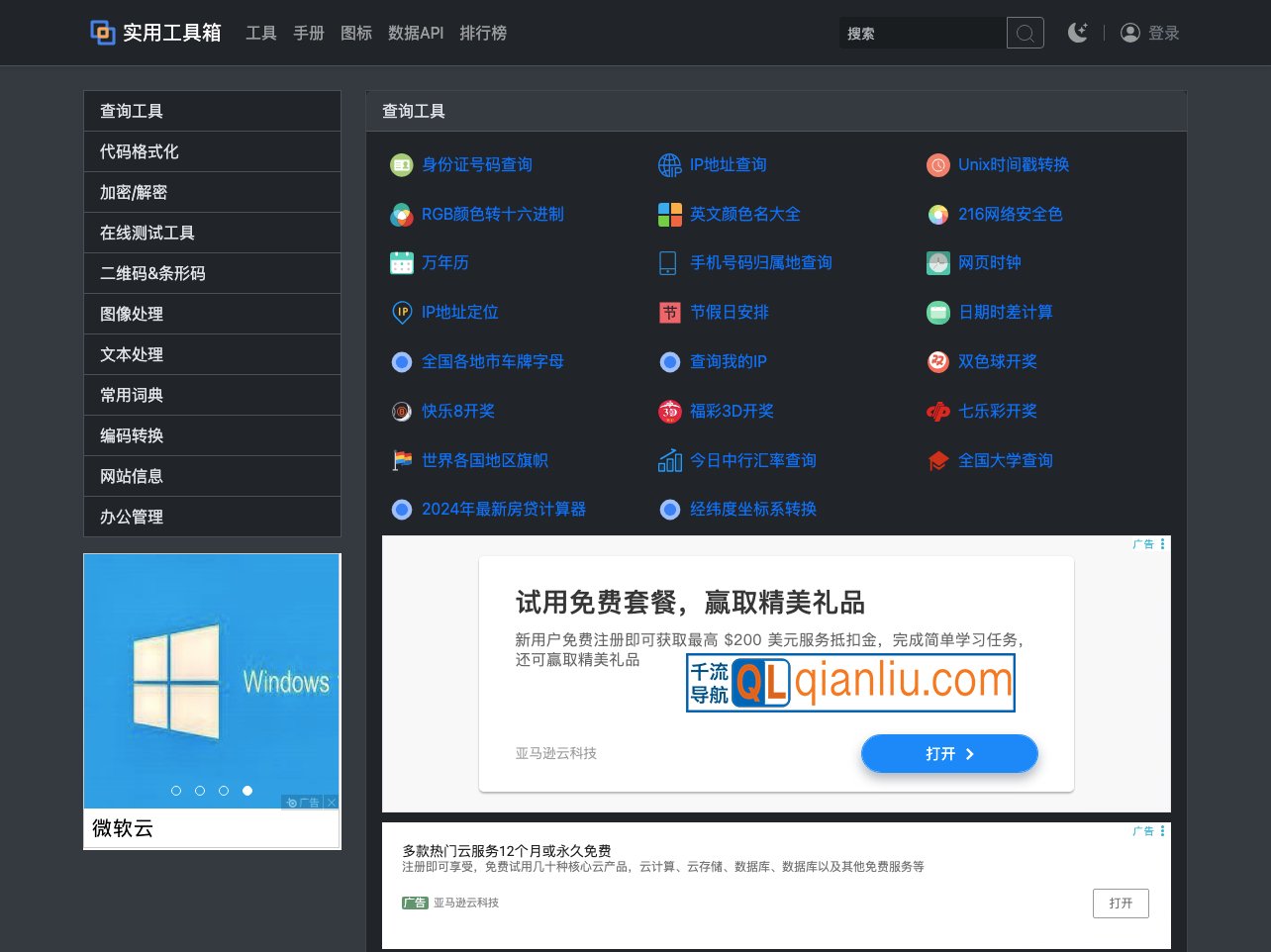
Task: Switch to the 排行榜 section
Action: pos(483,33)
